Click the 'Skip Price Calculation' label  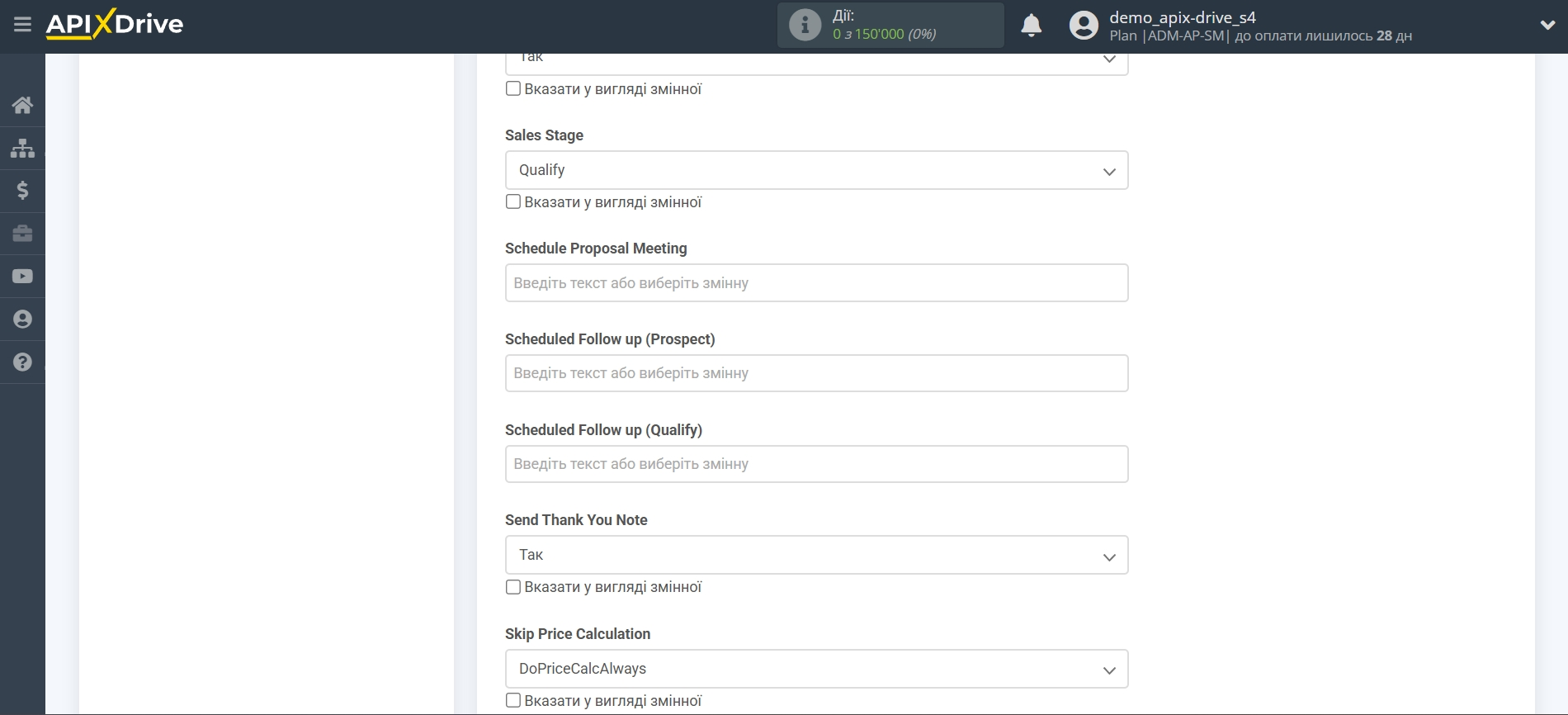[x=578, y=634]
